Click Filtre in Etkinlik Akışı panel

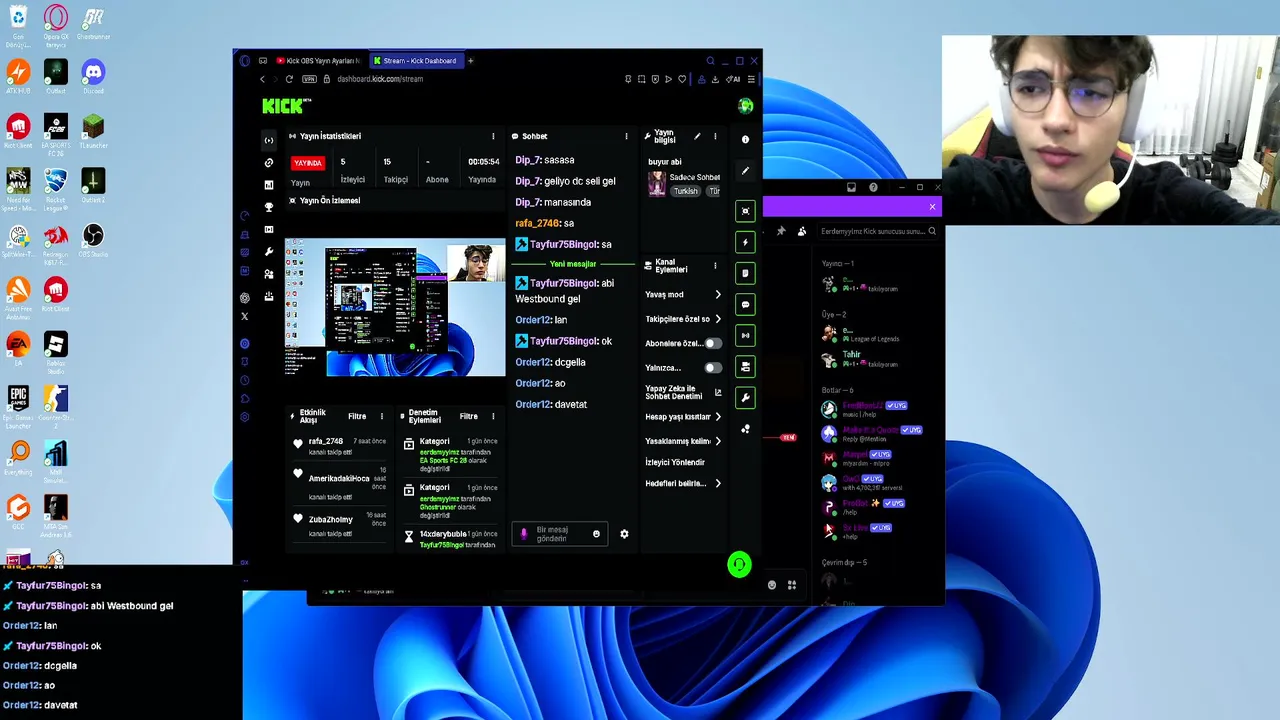tap(357, 416)
